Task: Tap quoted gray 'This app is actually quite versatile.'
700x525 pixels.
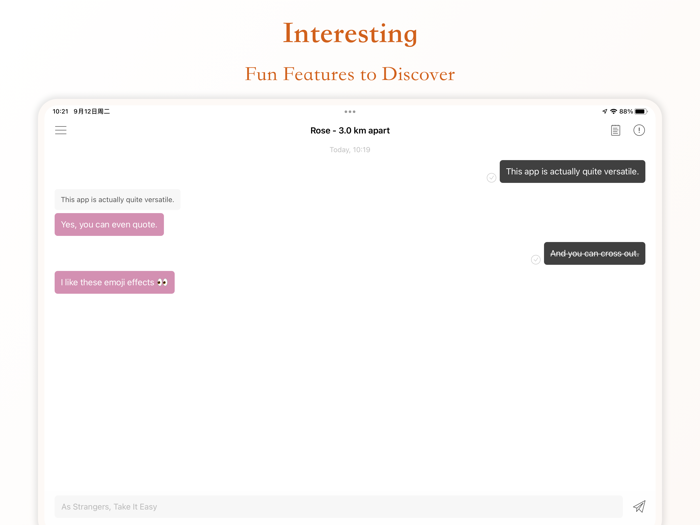Action: coord(117,200)
